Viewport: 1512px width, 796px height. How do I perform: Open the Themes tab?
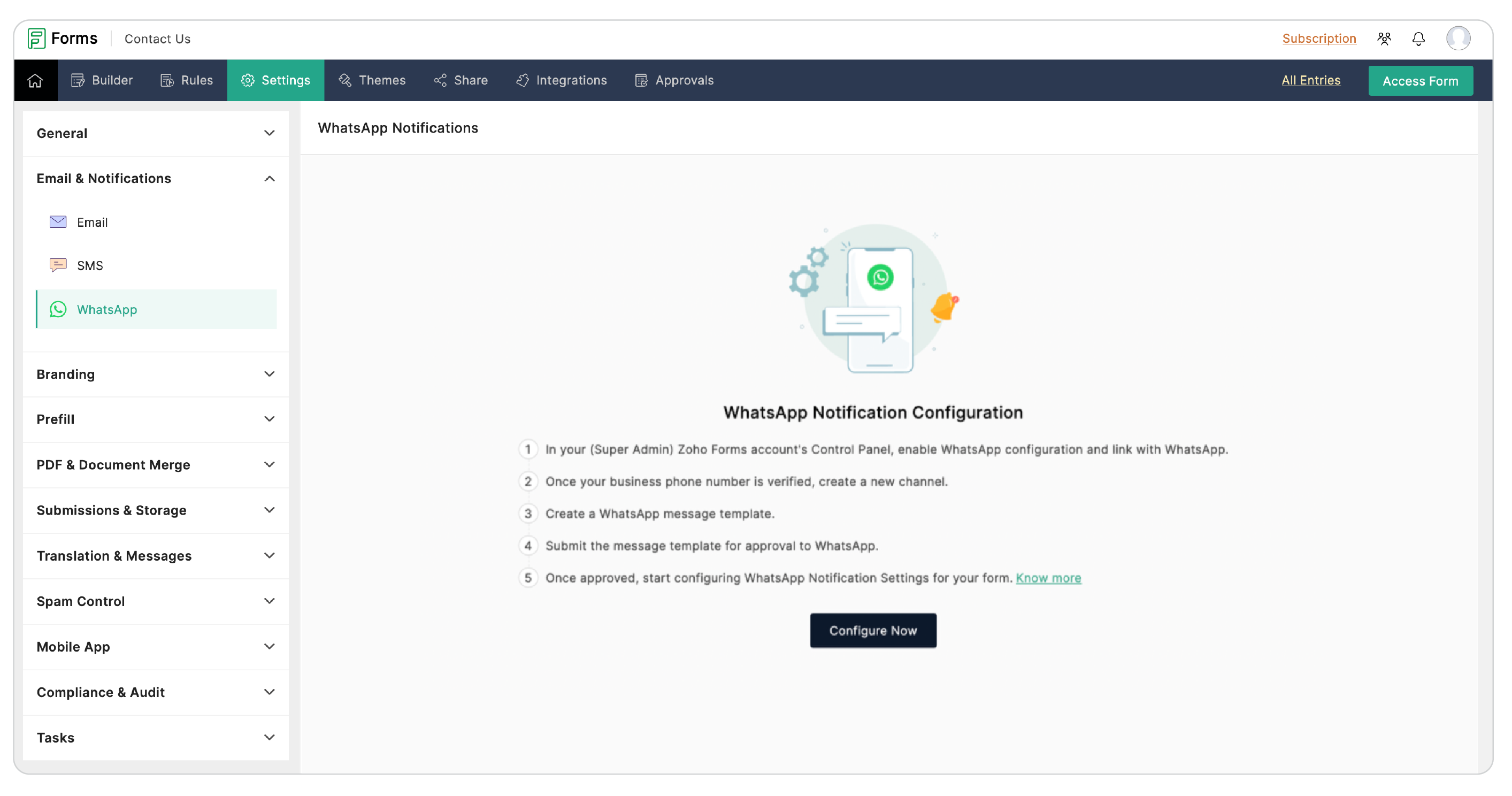pyautogui.click(x=372, y=80)
